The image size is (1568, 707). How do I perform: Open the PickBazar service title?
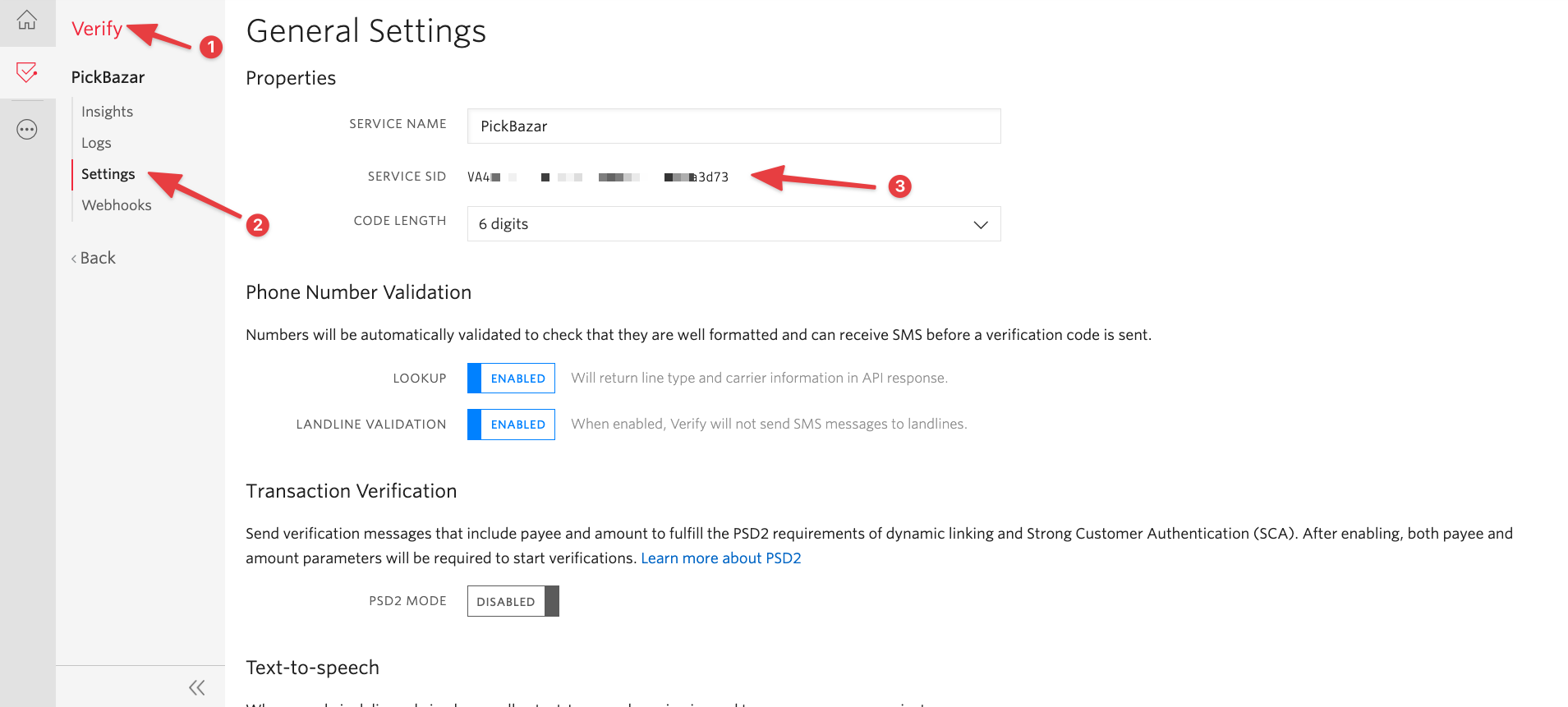click(108, 77)
